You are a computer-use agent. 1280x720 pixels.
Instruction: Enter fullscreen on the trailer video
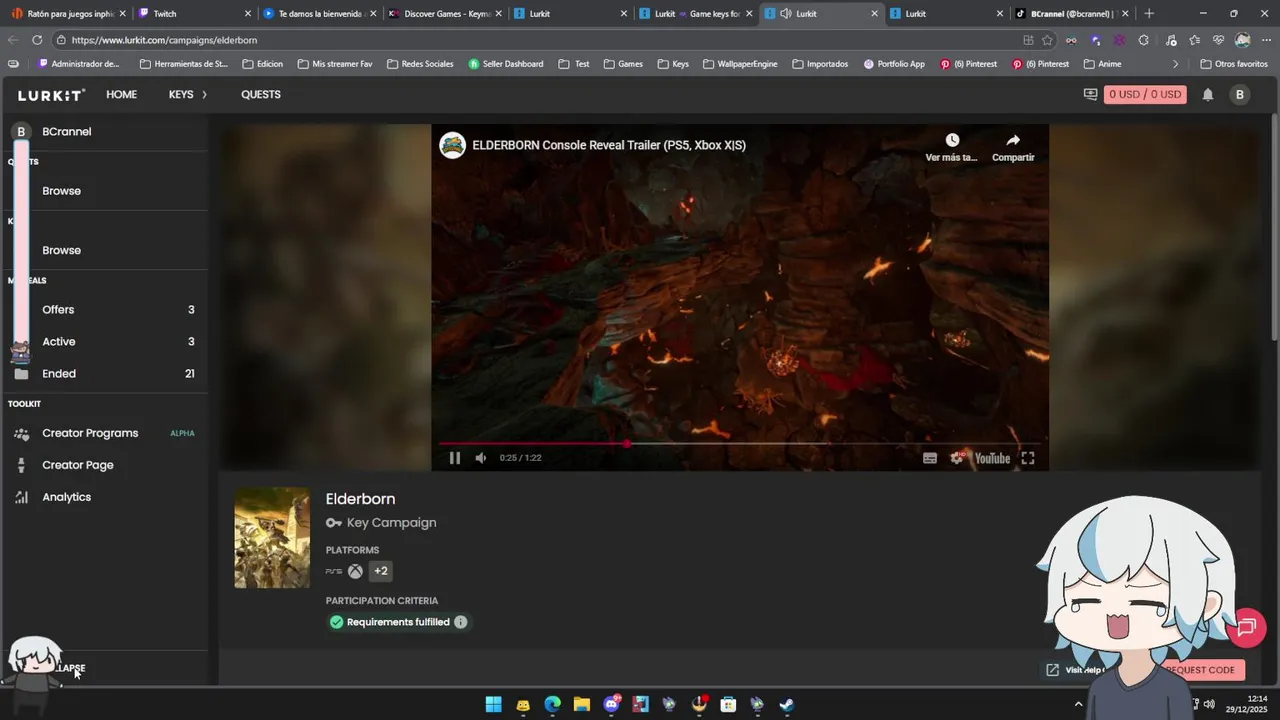[1027, 458]
